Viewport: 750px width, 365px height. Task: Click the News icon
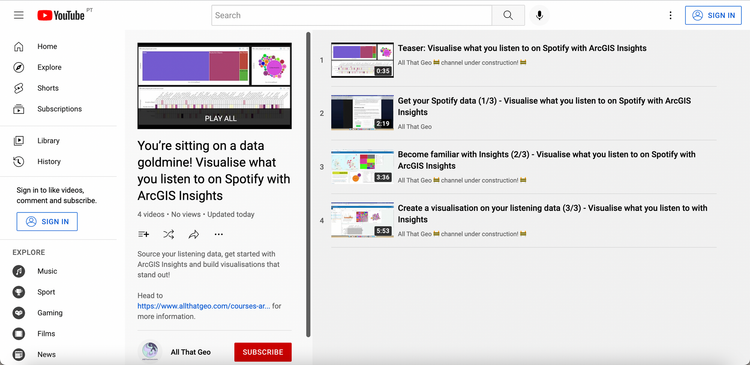[x=19, y=354]
